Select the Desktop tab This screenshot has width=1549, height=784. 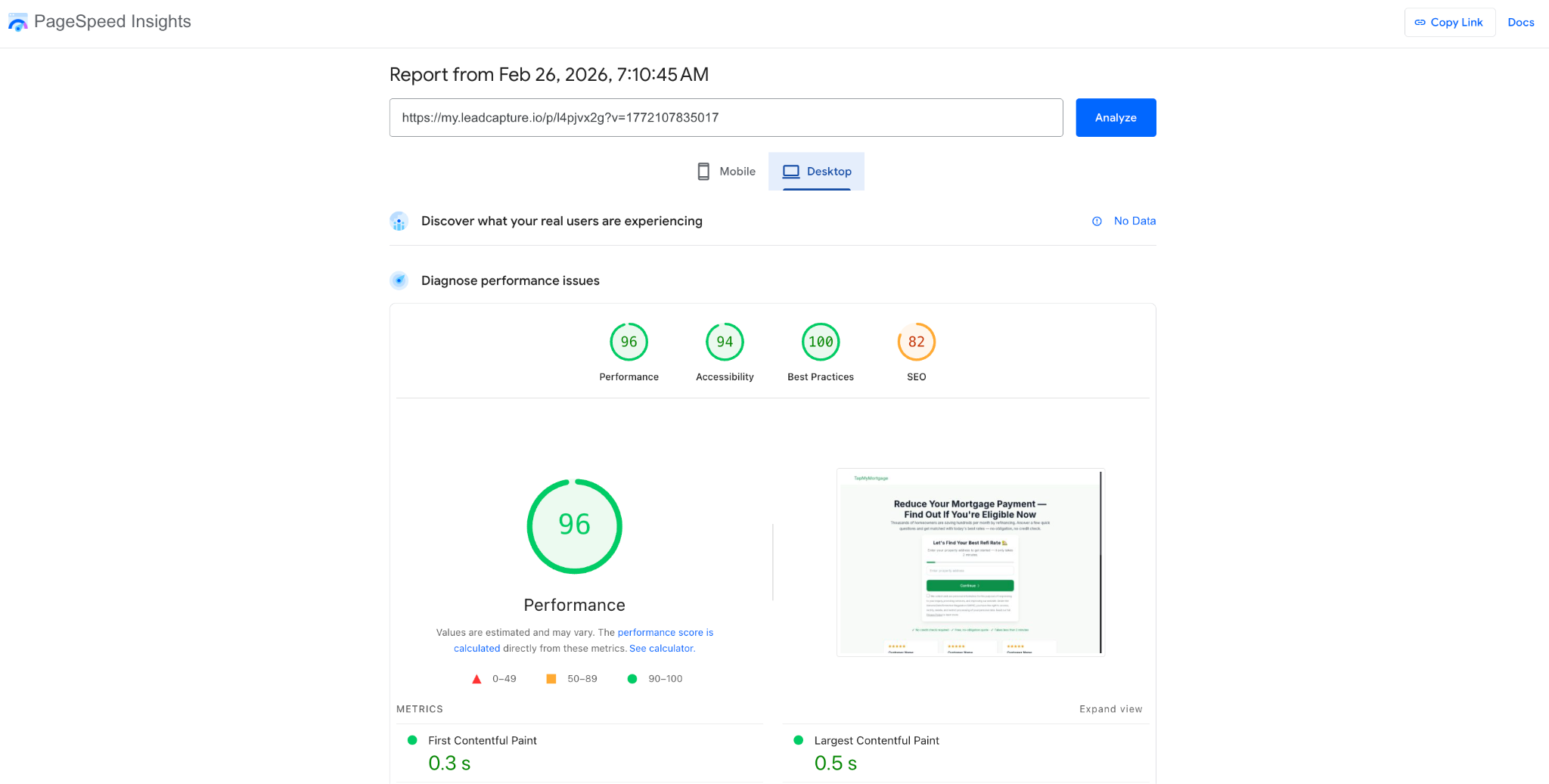click(x=817, y=171)
